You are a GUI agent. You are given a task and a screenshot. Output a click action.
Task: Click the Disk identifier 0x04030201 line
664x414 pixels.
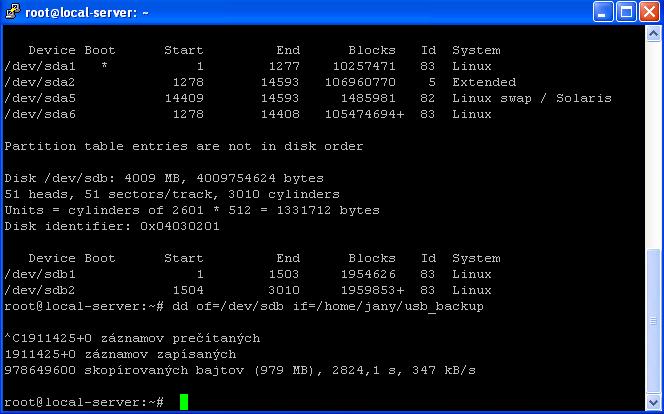(112, 226)
